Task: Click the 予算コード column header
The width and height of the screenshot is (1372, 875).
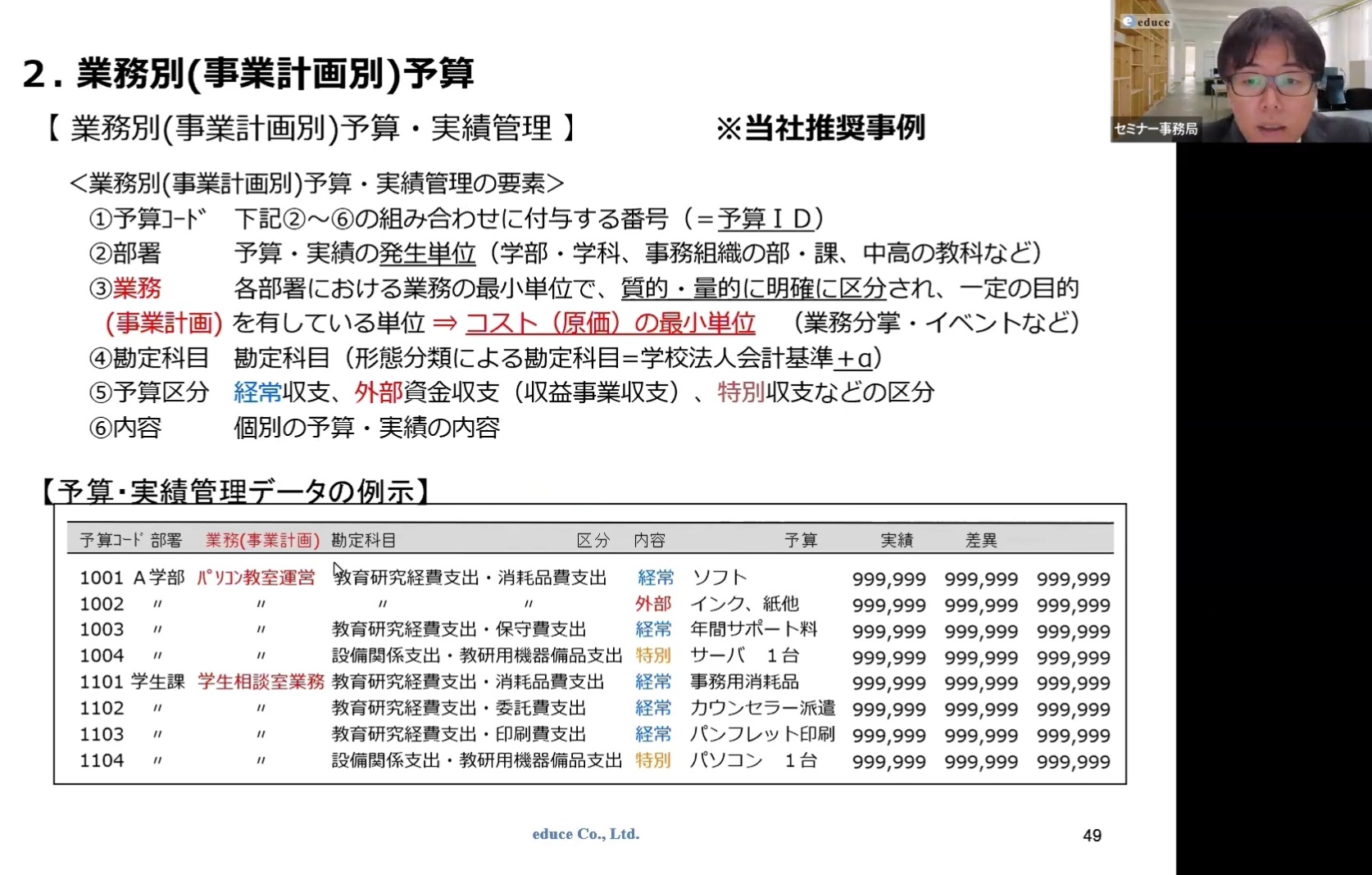Action: click(111, 540)
